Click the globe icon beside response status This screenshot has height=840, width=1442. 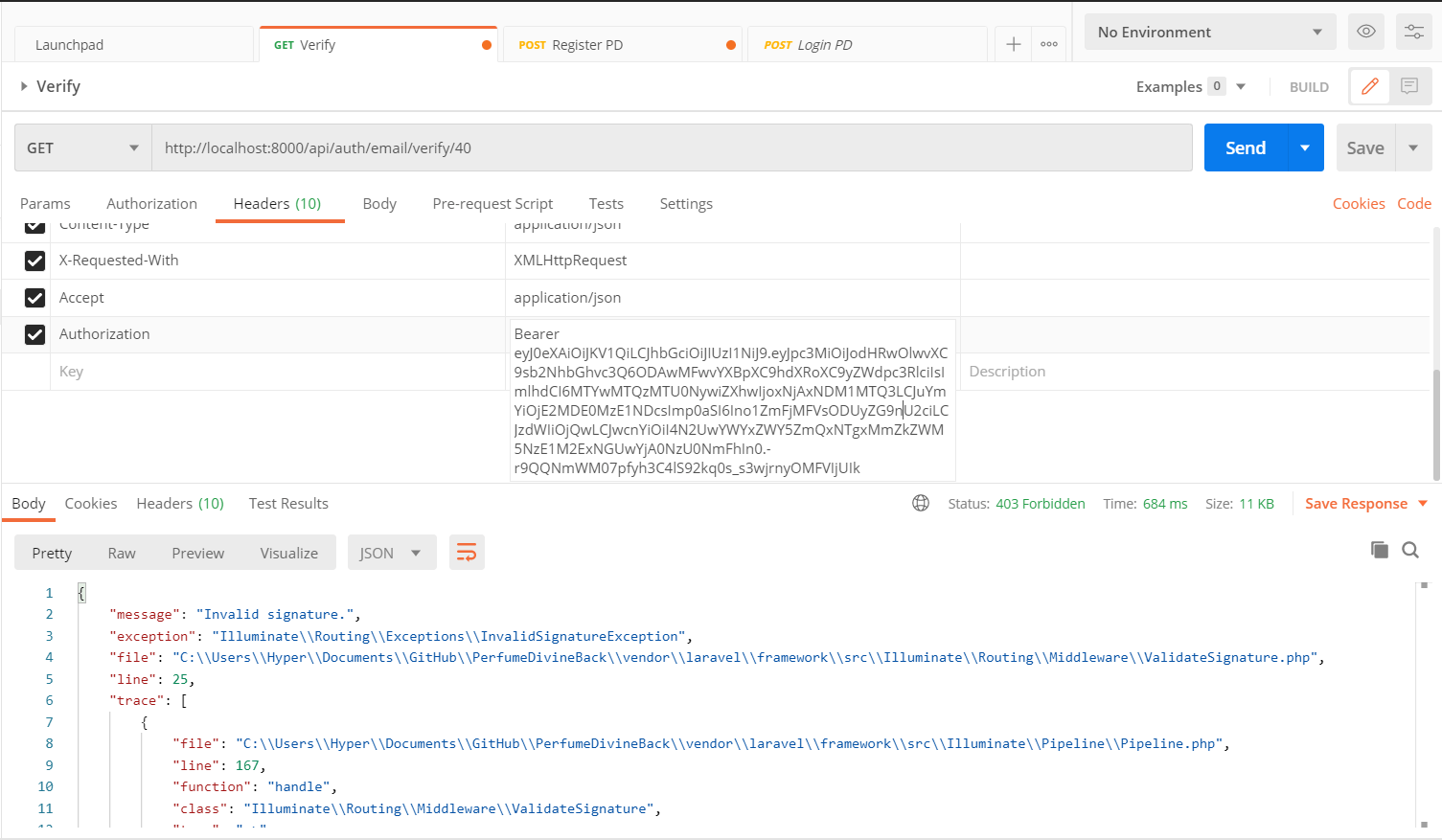point(920,502)
